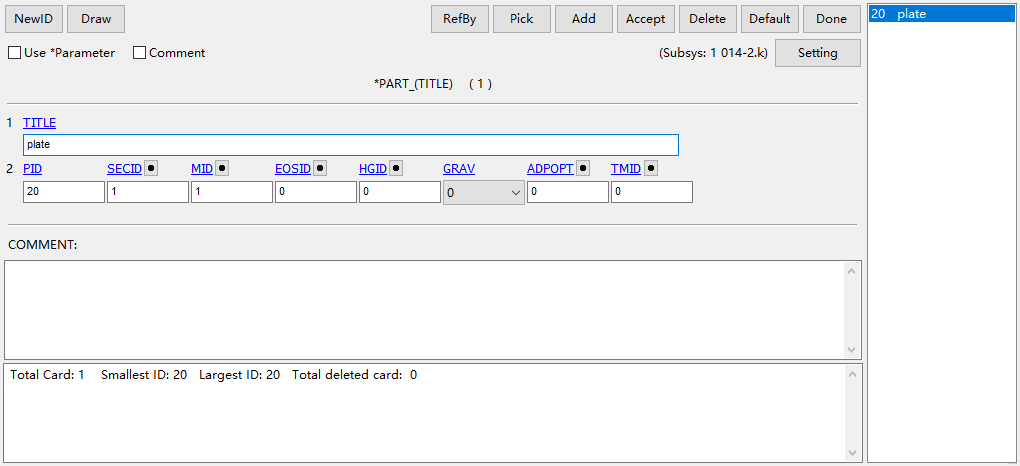Image resolution: width=1020 pixels, height=466 pixels.
Task: Click the Accept button
Action: click(645, 19)
